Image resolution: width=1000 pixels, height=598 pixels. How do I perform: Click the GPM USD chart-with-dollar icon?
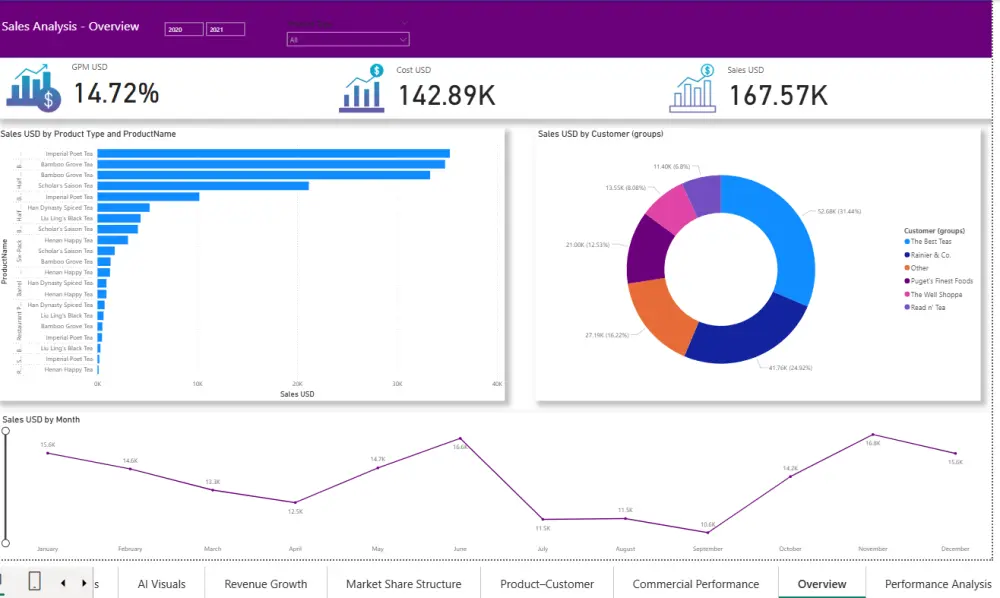(x=33, y=88)
